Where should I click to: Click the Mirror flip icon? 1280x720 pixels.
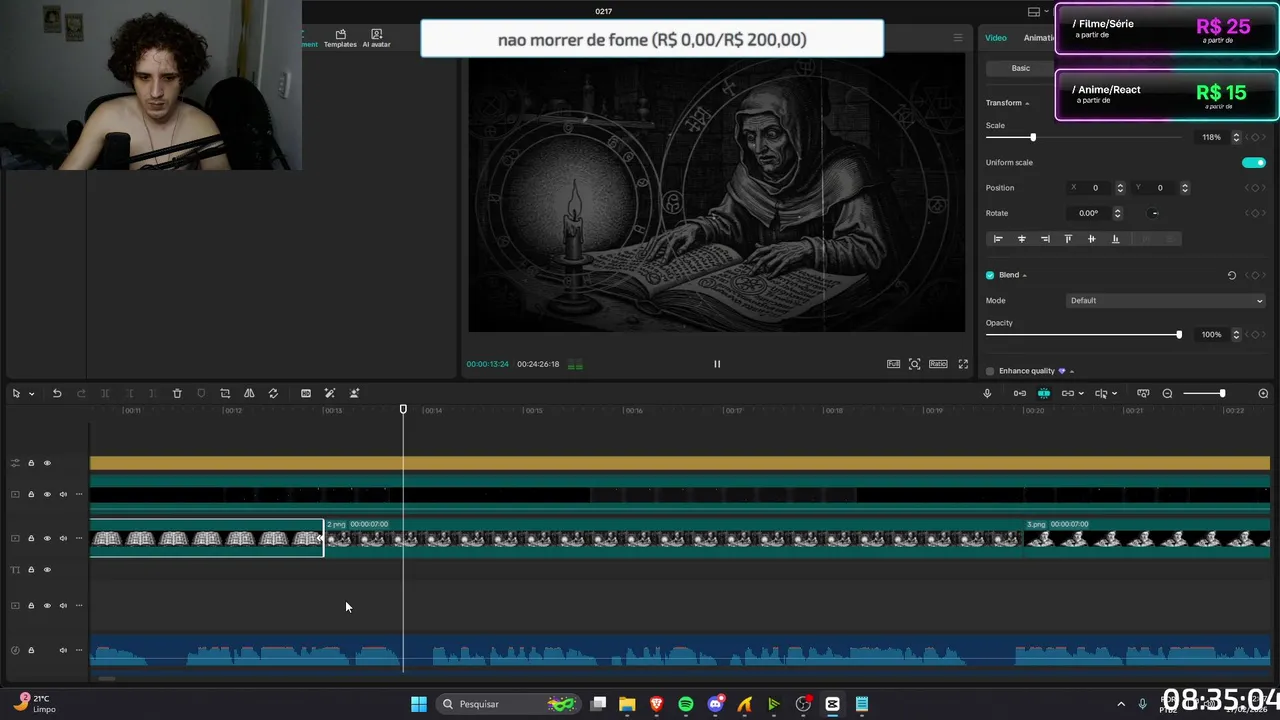(x=249, y=393)
